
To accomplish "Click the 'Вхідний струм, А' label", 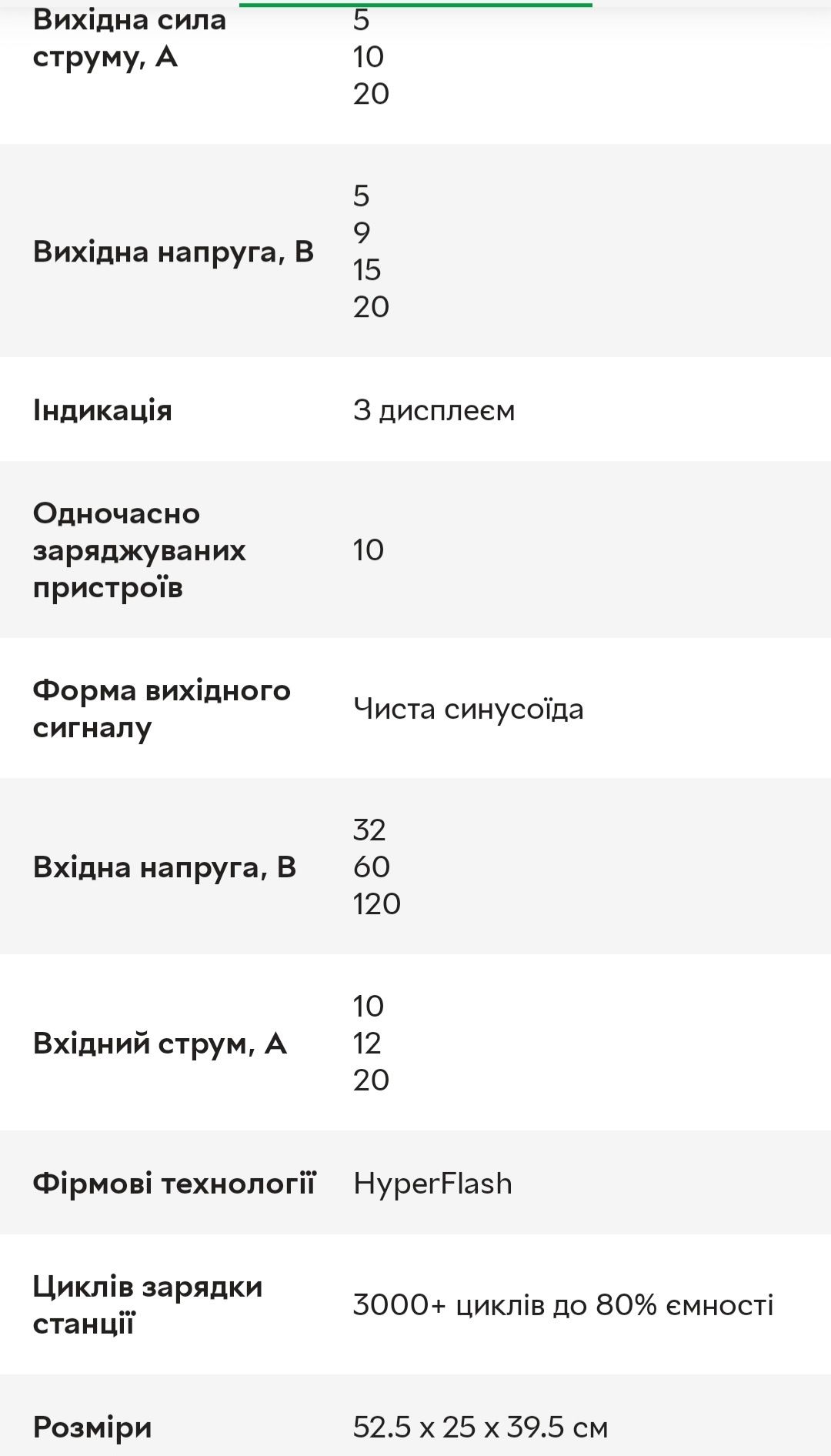I will pos(159,1044).
